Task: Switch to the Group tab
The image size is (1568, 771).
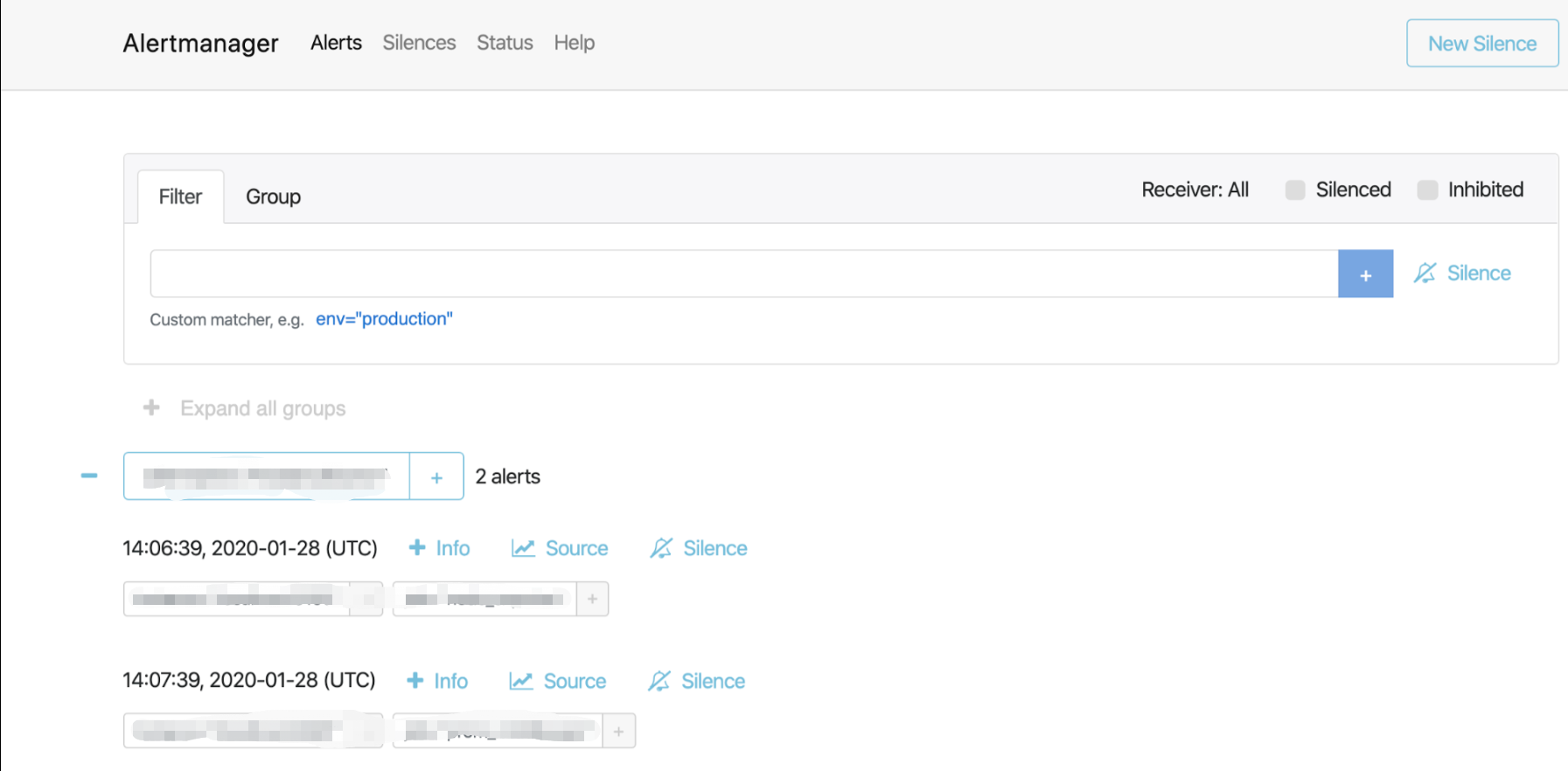Action: coord(273,197)
